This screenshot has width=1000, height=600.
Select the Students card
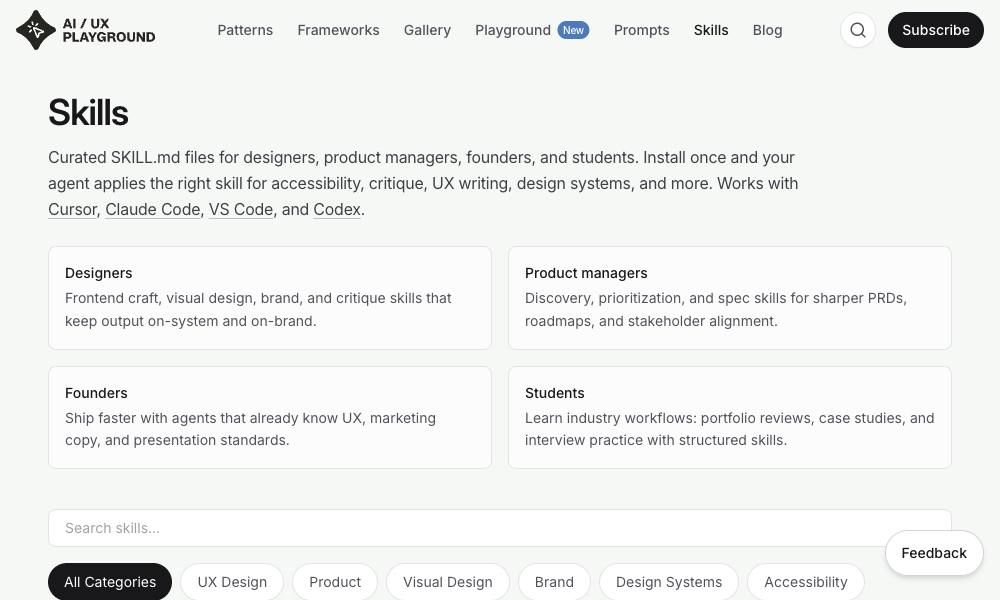(x=730, y=418)
